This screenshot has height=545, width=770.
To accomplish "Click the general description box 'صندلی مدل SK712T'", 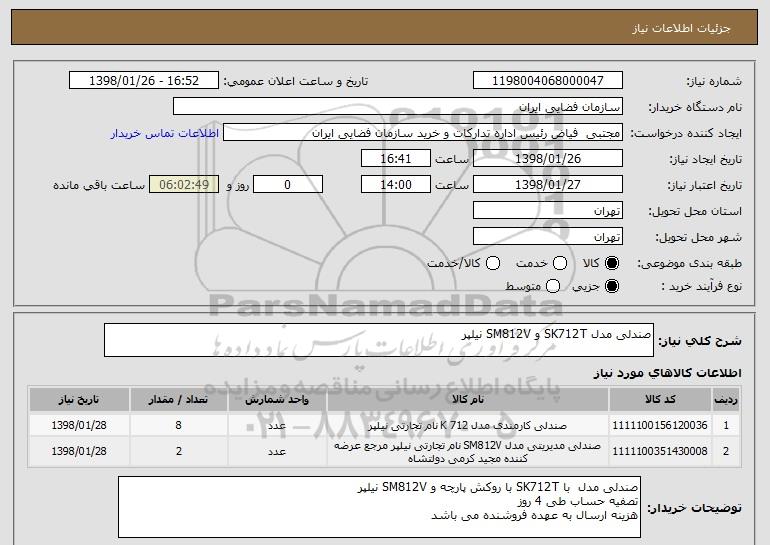I will 379,340.
